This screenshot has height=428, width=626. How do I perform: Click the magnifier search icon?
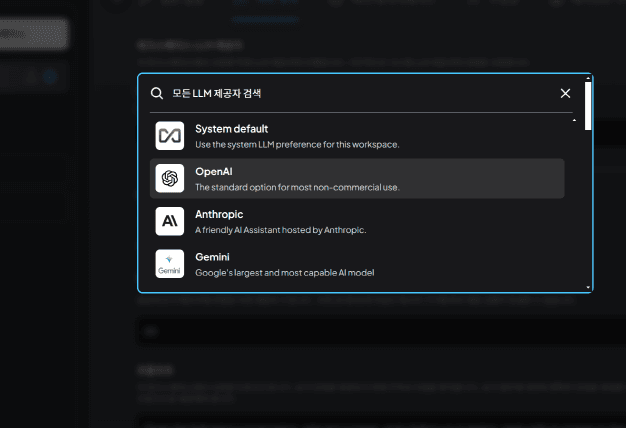(x=157, y=93)
